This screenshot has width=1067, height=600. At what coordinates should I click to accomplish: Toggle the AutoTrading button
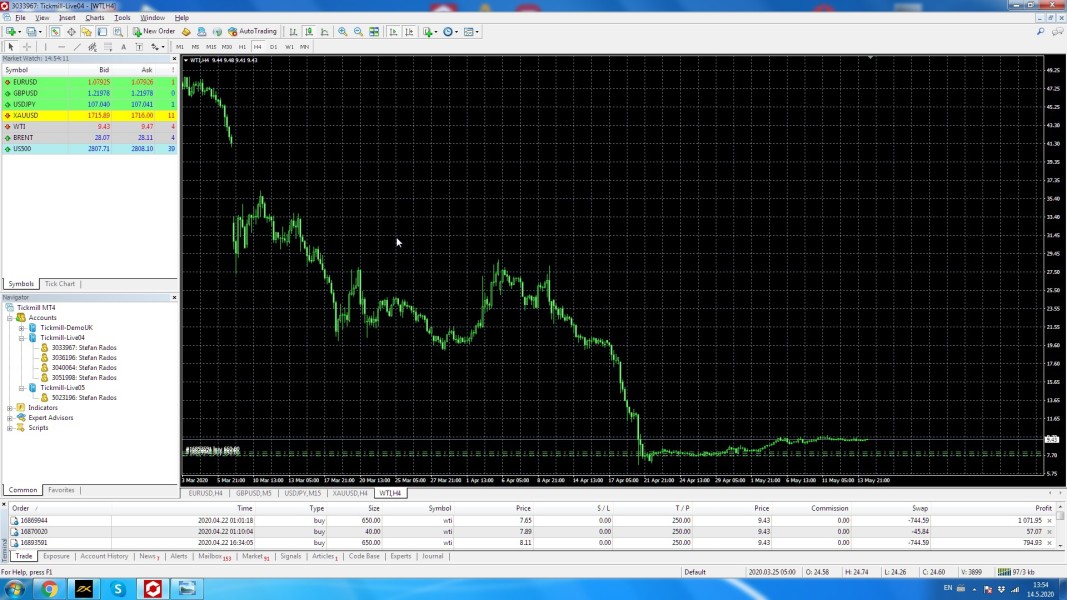(252, 32)
